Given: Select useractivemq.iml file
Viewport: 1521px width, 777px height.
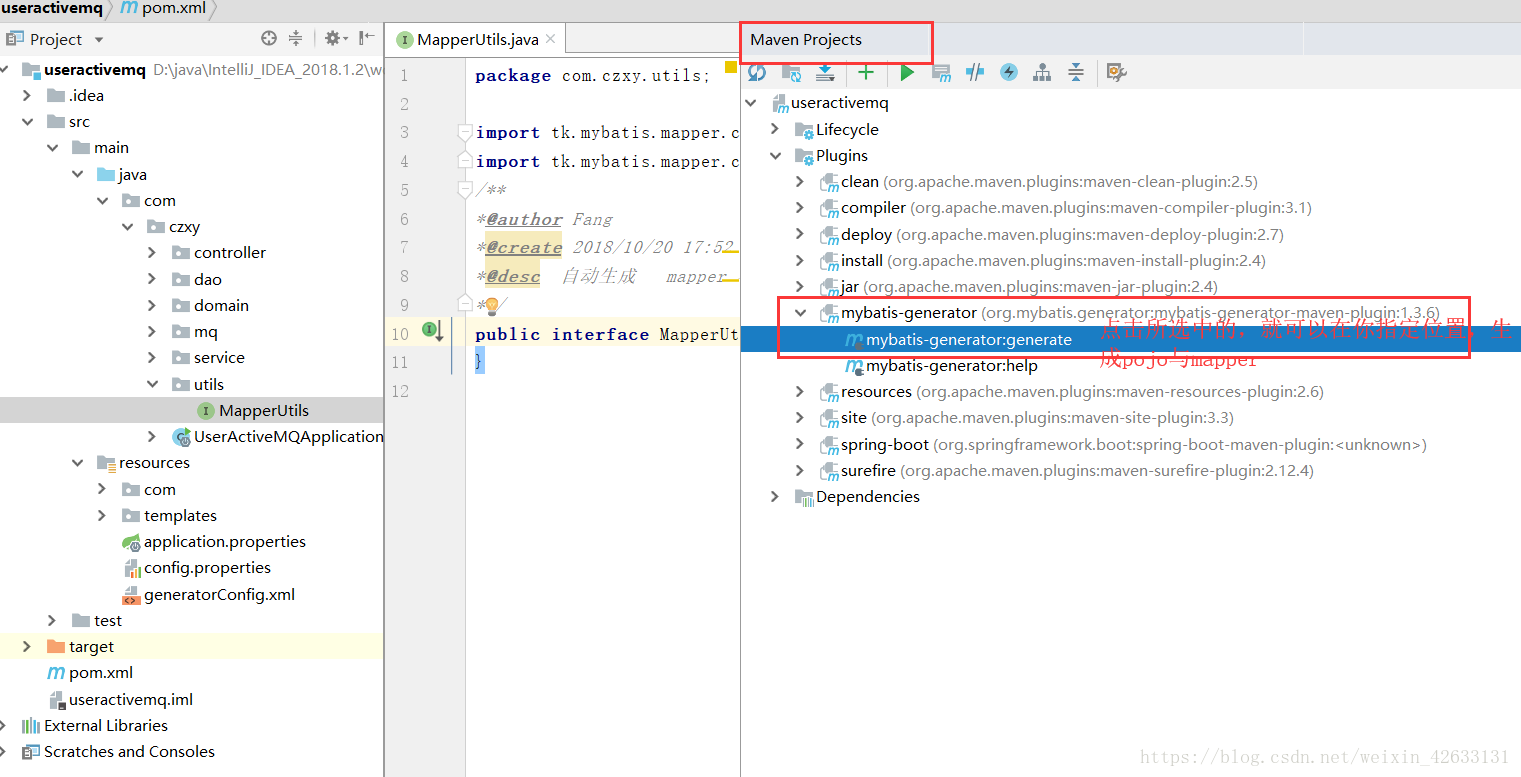Looking at the screenshot, I should (121, 699).
